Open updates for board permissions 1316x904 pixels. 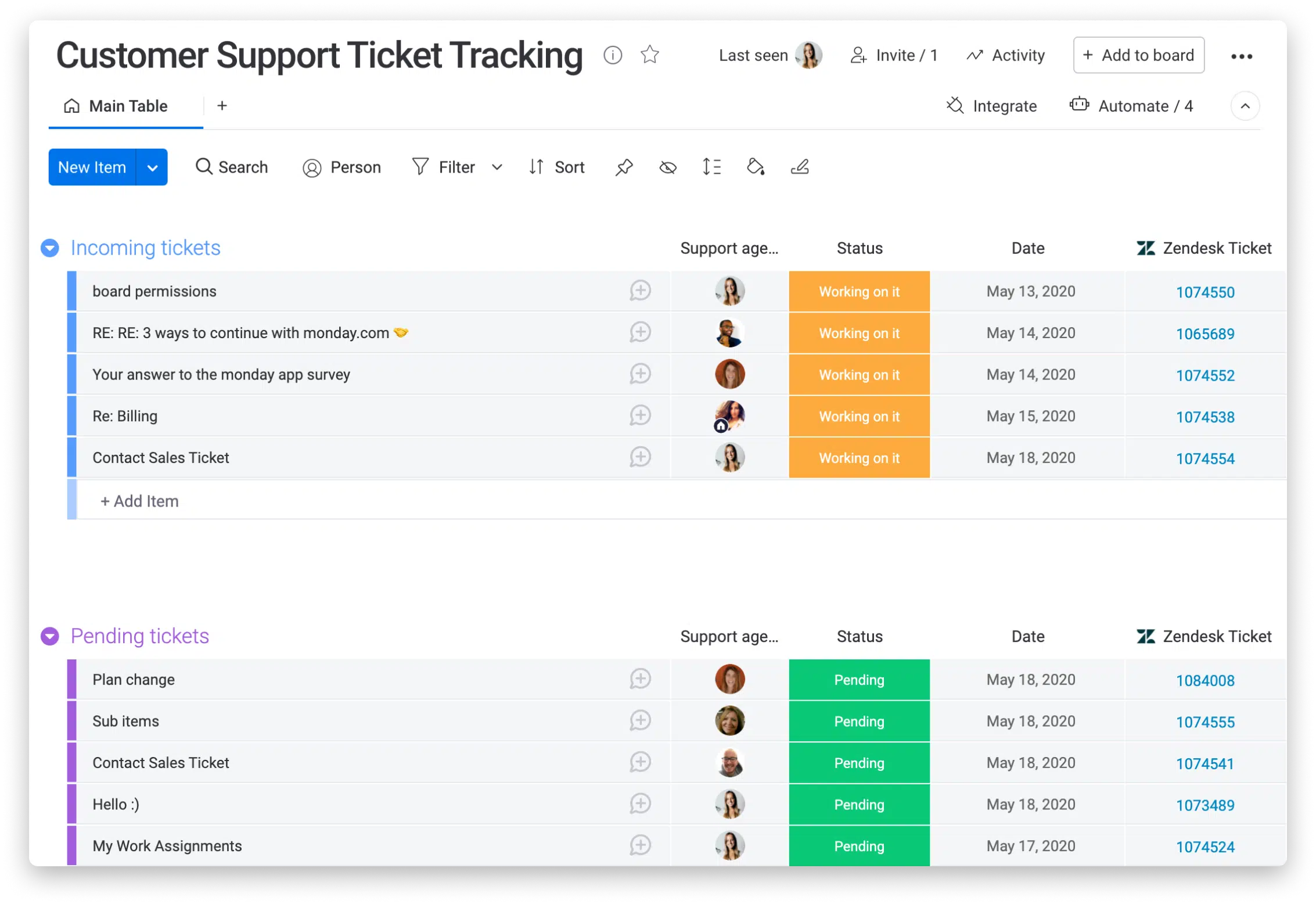click(x=640, y=290)
